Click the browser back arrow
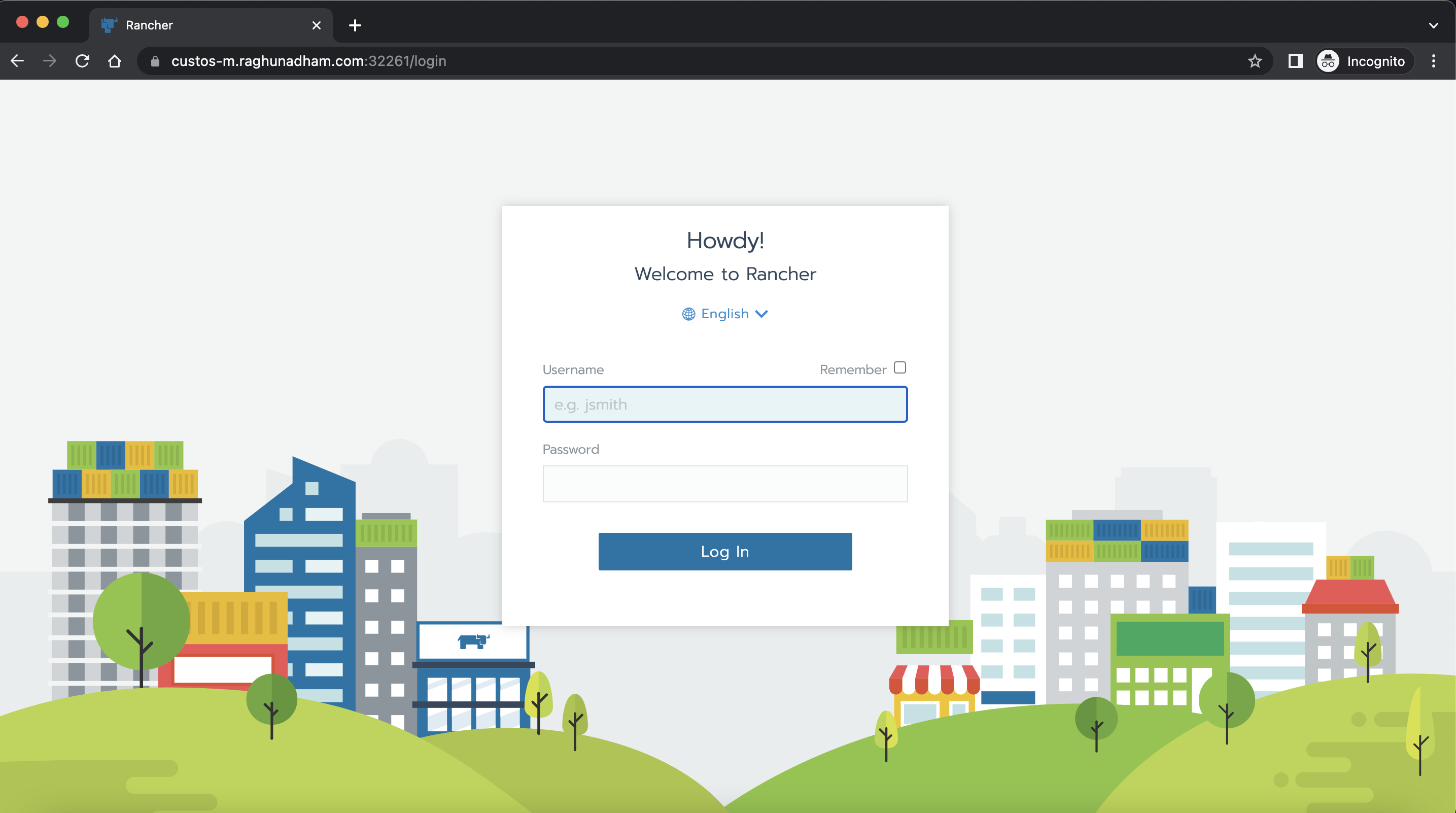The width and height of the screenshot is (1456, 813). 18,61
